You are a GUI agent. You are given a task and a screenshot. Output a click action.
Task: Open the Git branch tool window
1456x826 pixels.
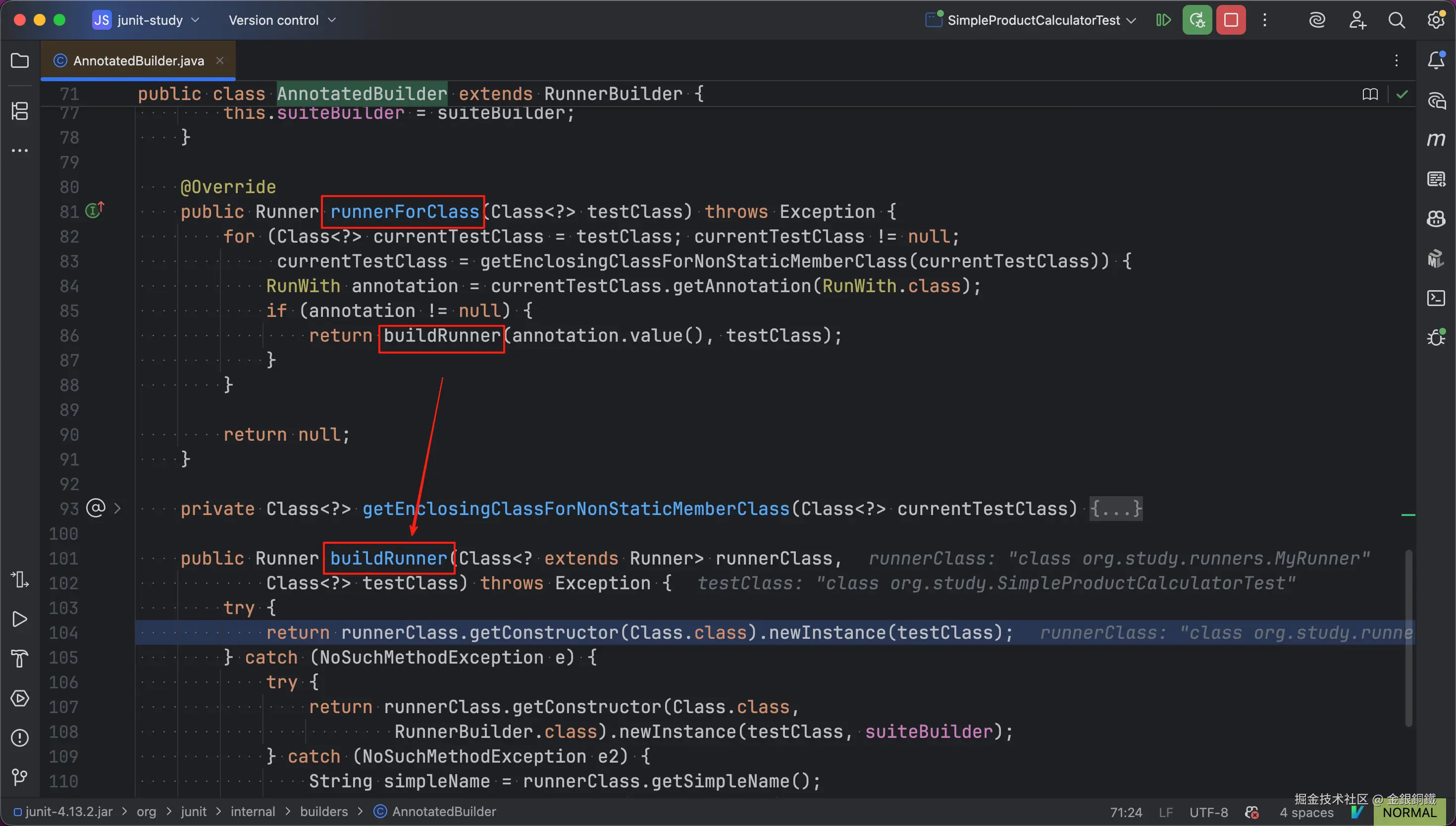20,776
